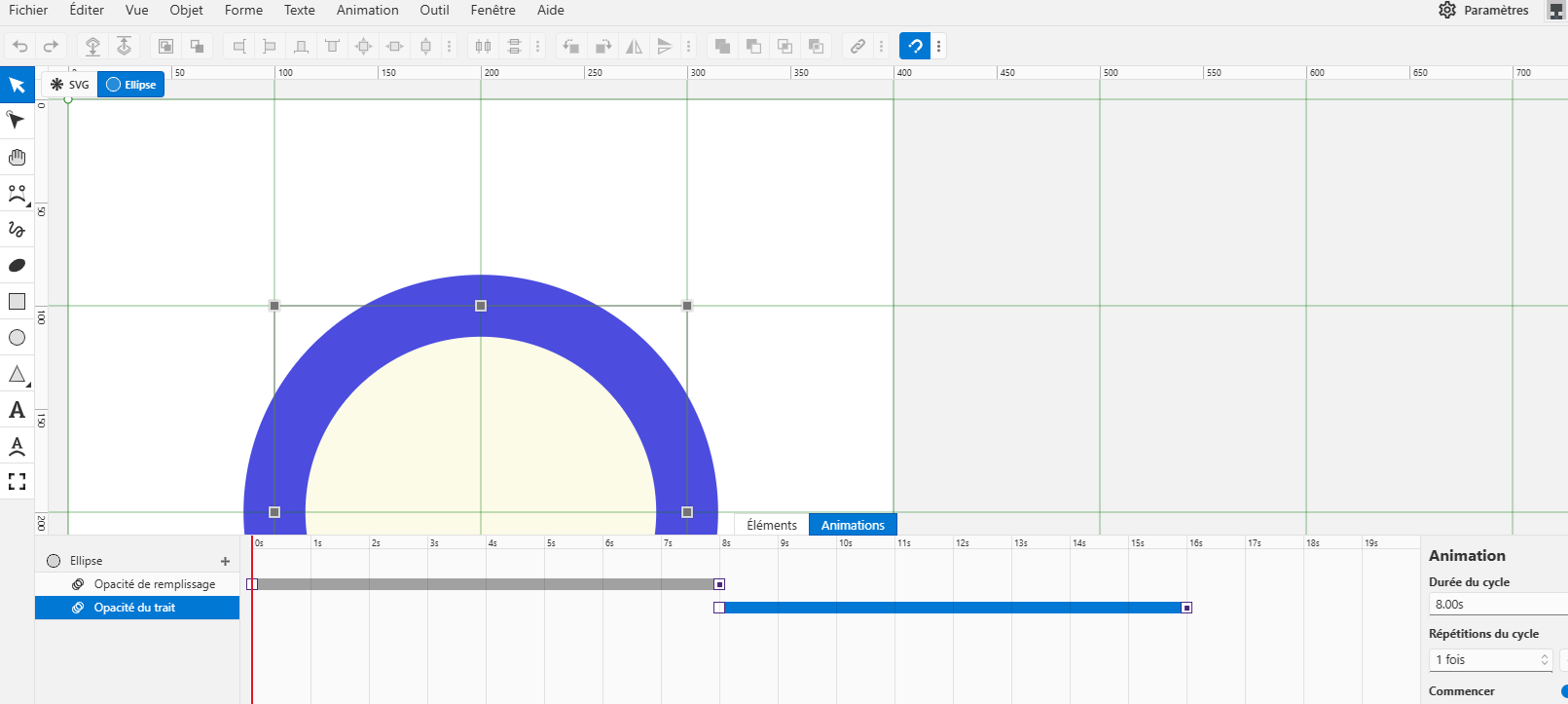Image resolution: width=1568 pixels, height=704 pixels.
Task: Flip the object horizontally
Action: point(634,46)
